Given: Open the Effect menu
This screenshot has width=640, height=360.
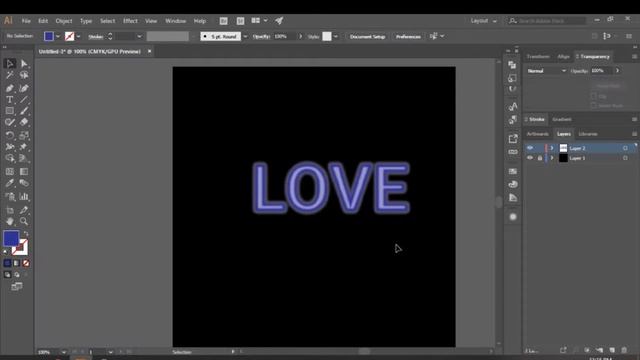Looking at the screenshot, I should (130, 21).
